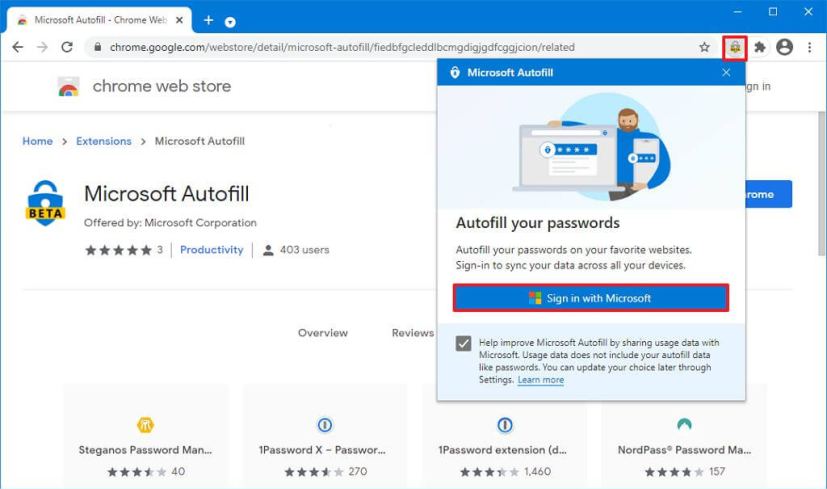Click the 1Password extension desktop icon
The width and height of the screenshot is (827, 489).
click(x=505, y=425)
